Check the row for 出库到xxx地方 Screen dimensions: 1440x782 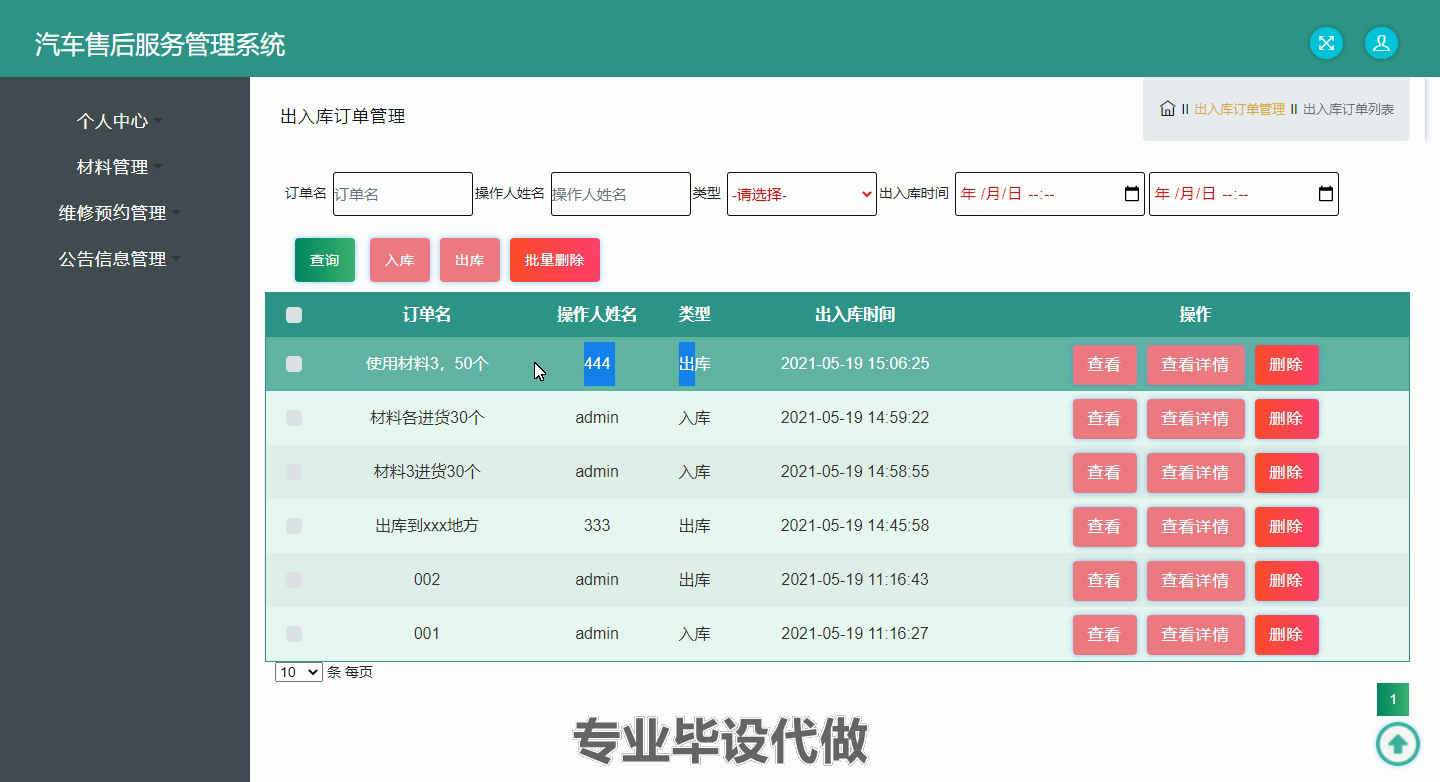pyautogui.click(x=294, y=526)
